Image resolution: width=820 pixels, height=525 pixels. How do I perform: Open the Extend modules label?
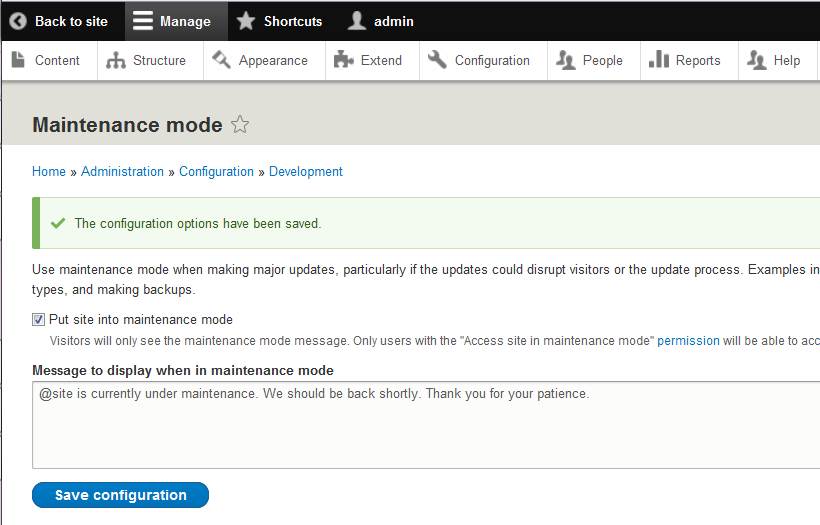coord(381,60)
